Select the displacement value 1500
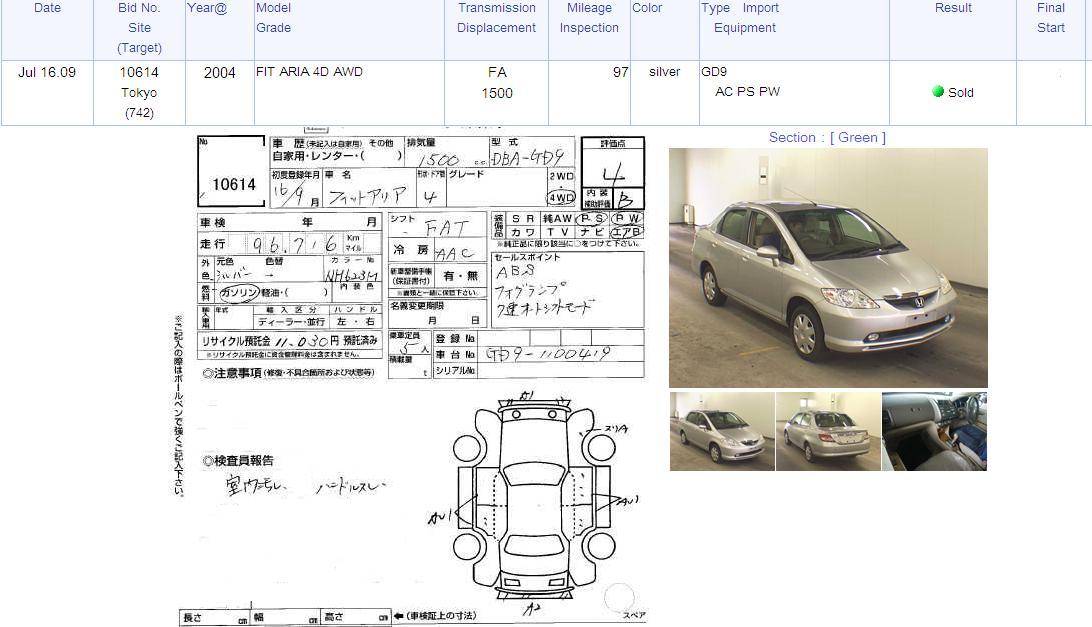The height and width of the screenshot is (627, 1092). (497, 93)
